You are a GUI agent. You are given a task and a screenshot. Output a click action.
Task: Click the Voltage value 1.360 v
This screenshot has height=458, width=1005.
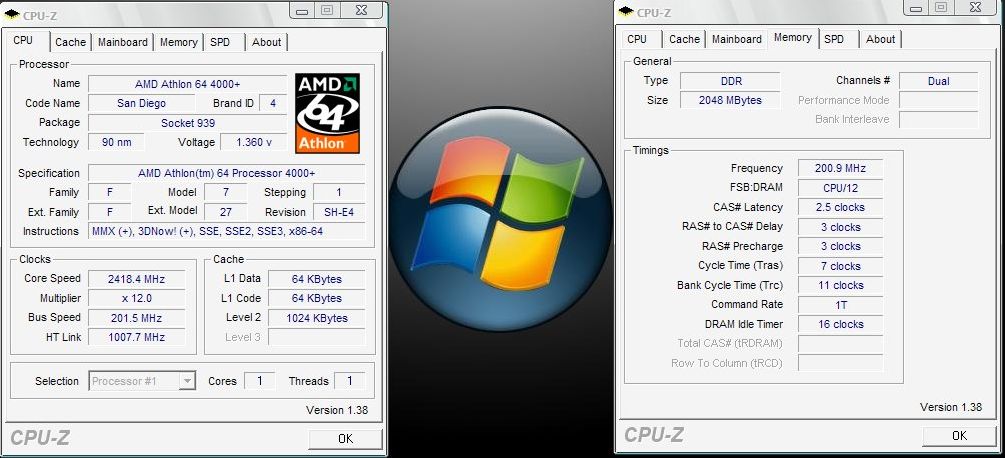click(x=254, y=142)
